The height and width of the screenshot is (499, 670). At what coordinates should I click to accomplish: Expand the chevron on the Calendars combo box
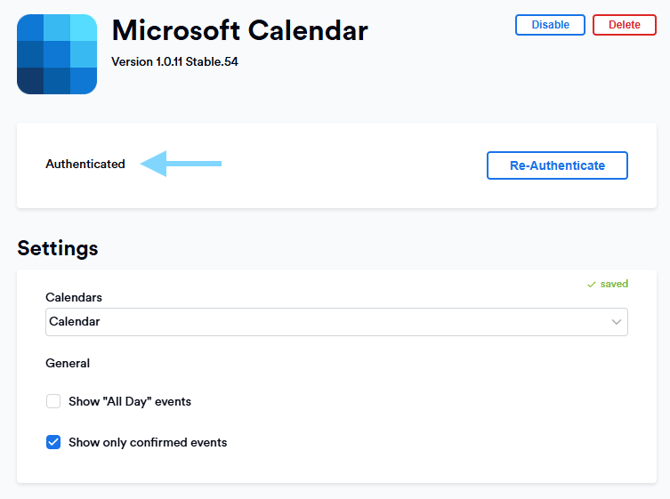point(616,322)
